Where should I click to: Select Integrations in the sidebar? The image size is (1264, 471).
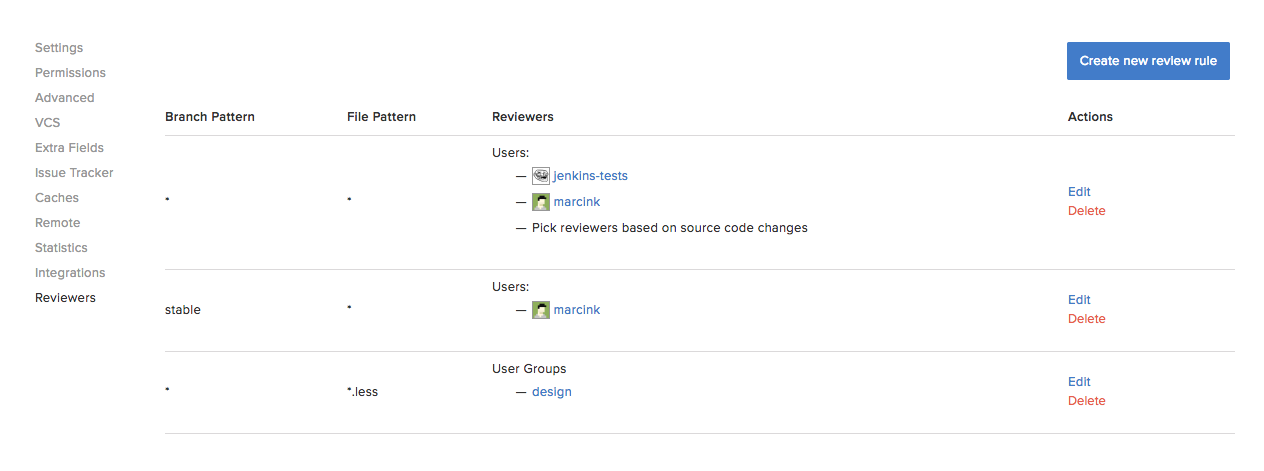click(70, 273)
